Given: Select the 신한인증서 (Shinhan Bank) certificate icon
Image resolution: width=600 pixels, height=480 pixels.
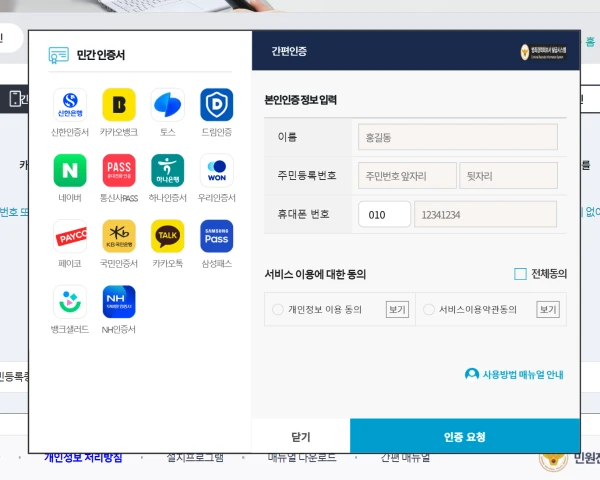Looking at the screenshot, I should click(x=70, y=105).
